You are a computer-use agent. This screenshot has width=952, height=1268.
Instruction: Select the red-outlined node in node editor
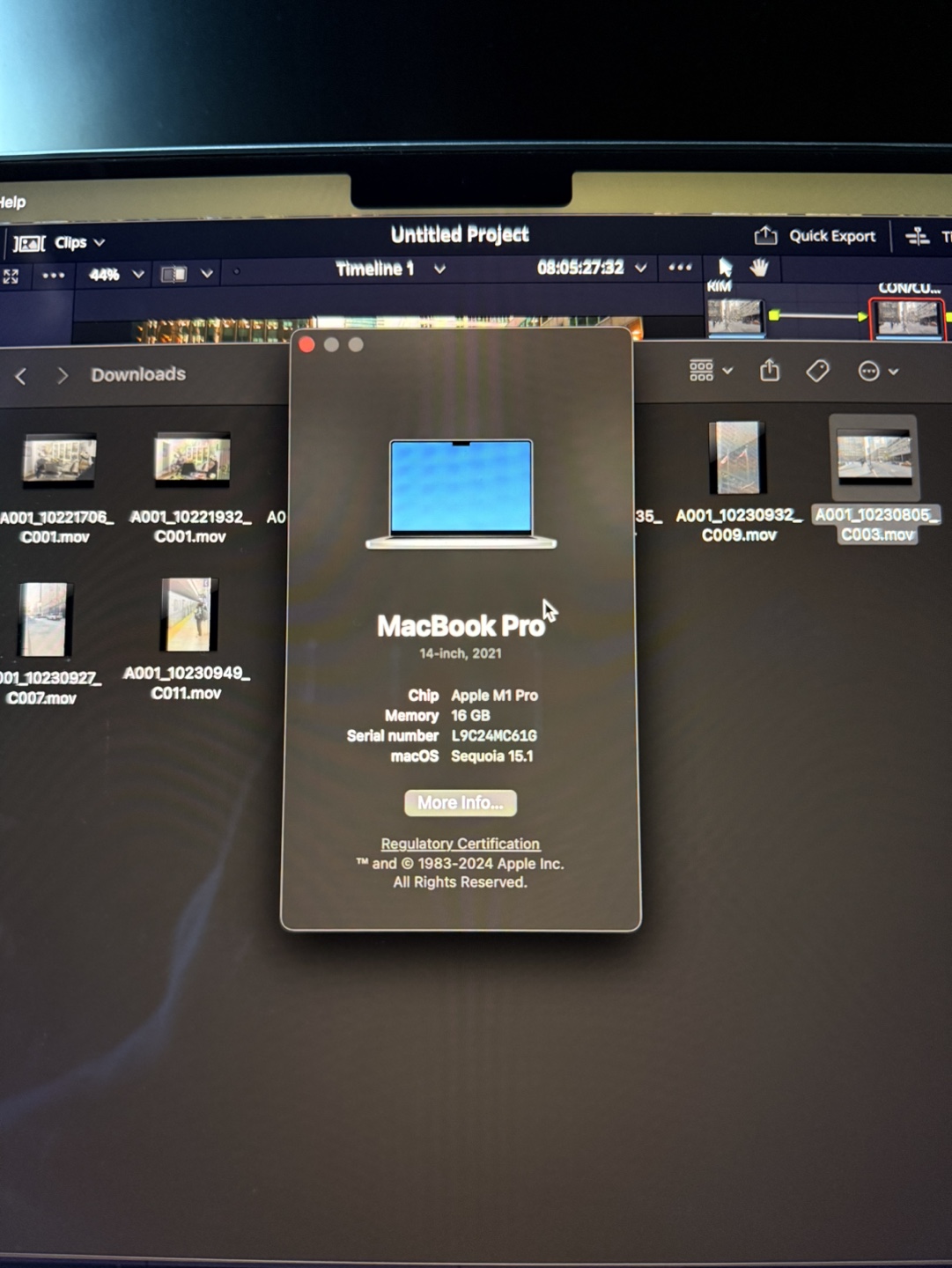click(x=907, y=318)
